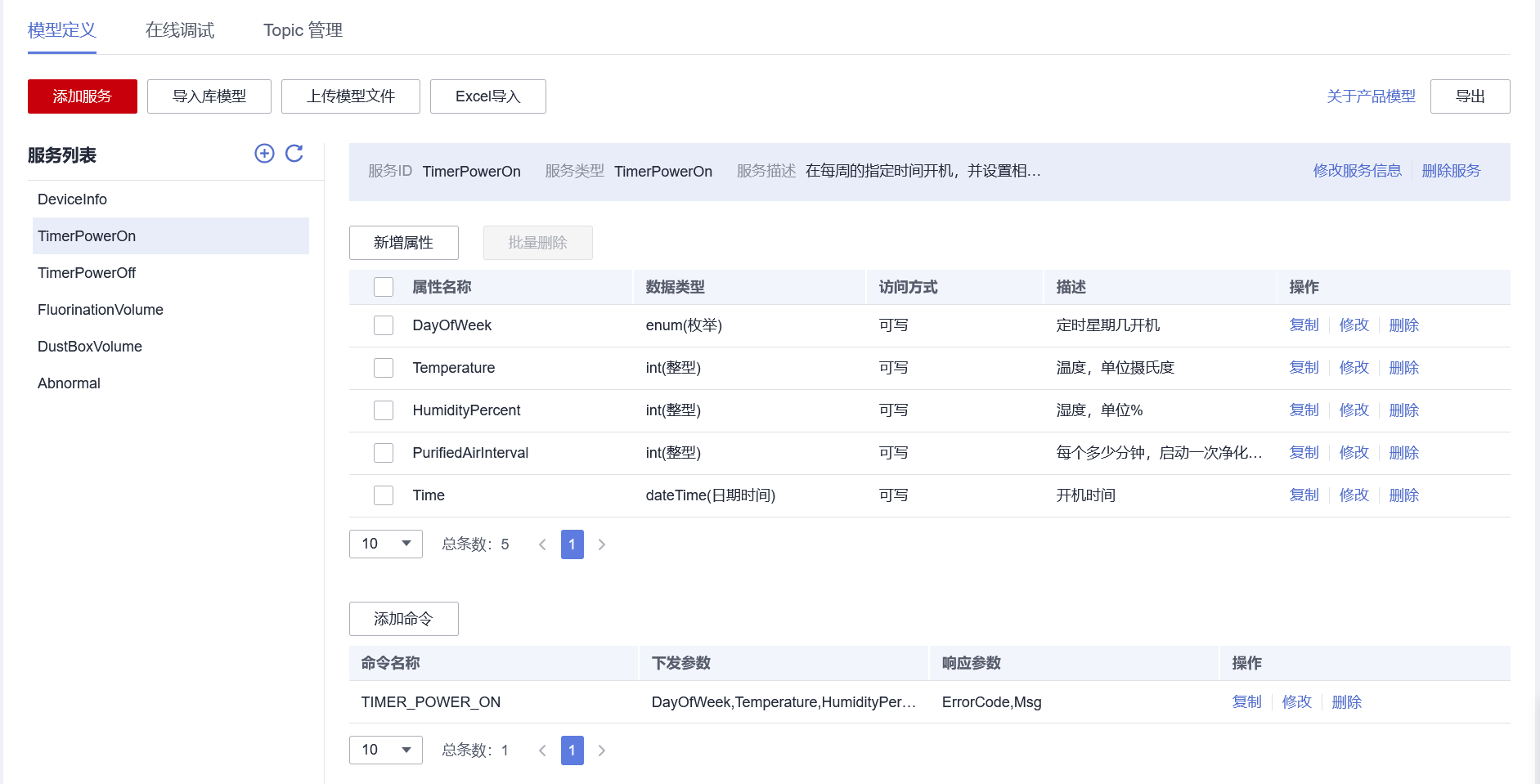Open the command list page size dropdown
Viewport: 1540px width, 784px height.
(385, 750)
